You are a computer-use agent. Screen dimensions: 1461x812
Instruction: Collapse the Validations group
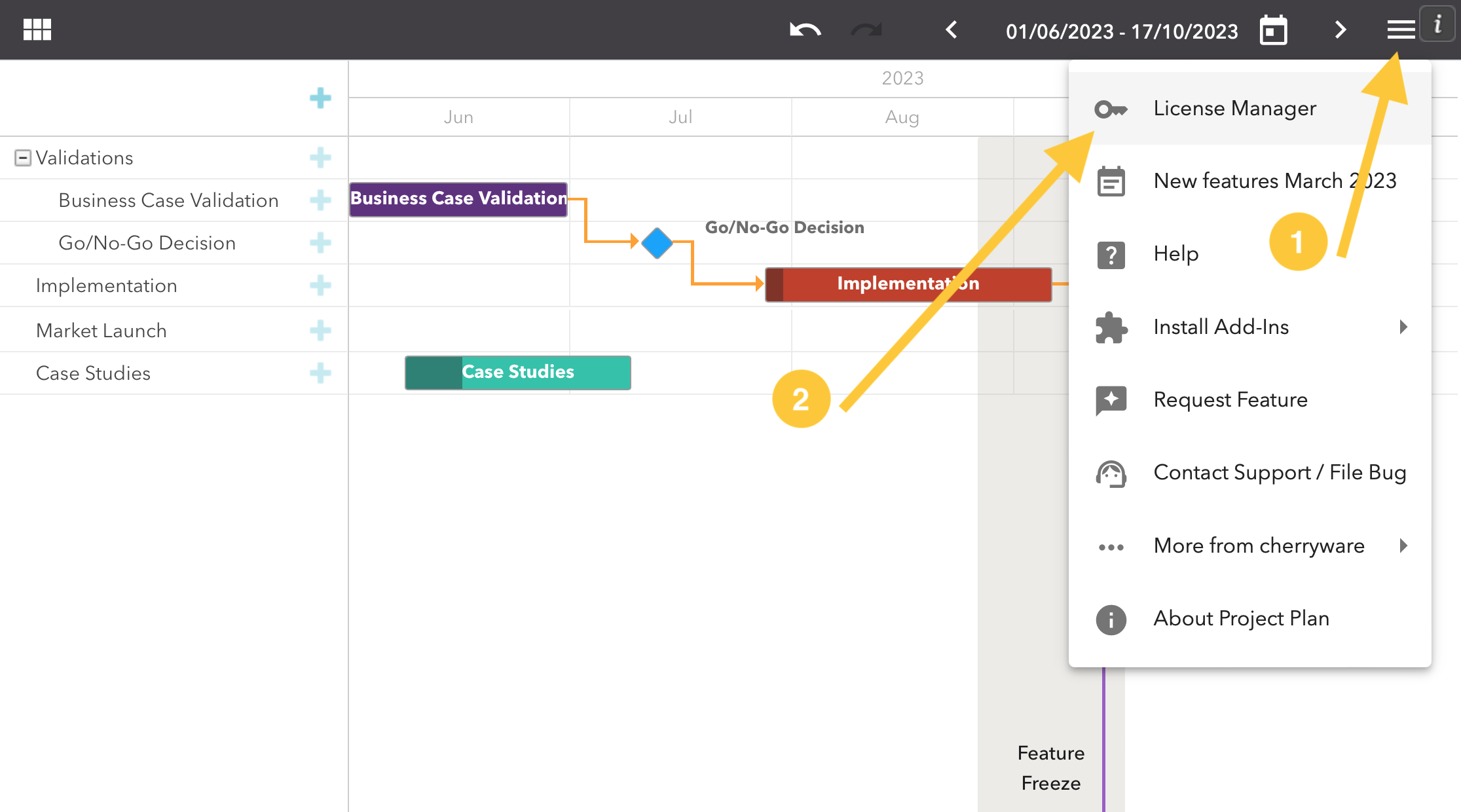23,158
